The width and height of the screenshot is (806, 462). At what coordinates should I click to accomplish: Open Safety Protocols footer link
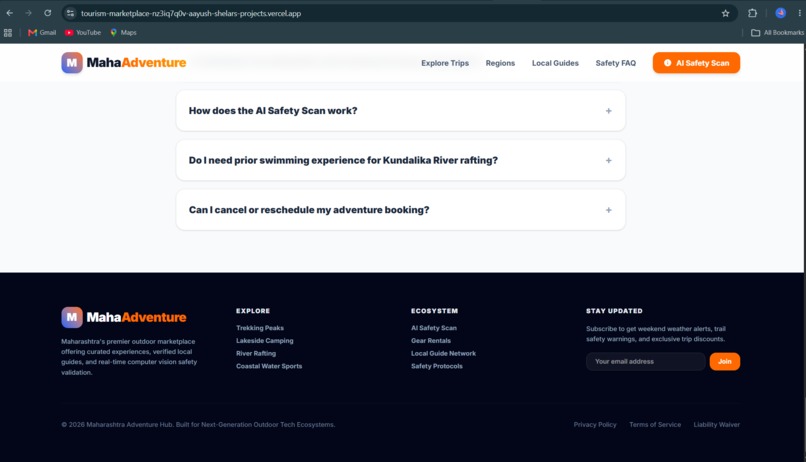tap(436, 366)
